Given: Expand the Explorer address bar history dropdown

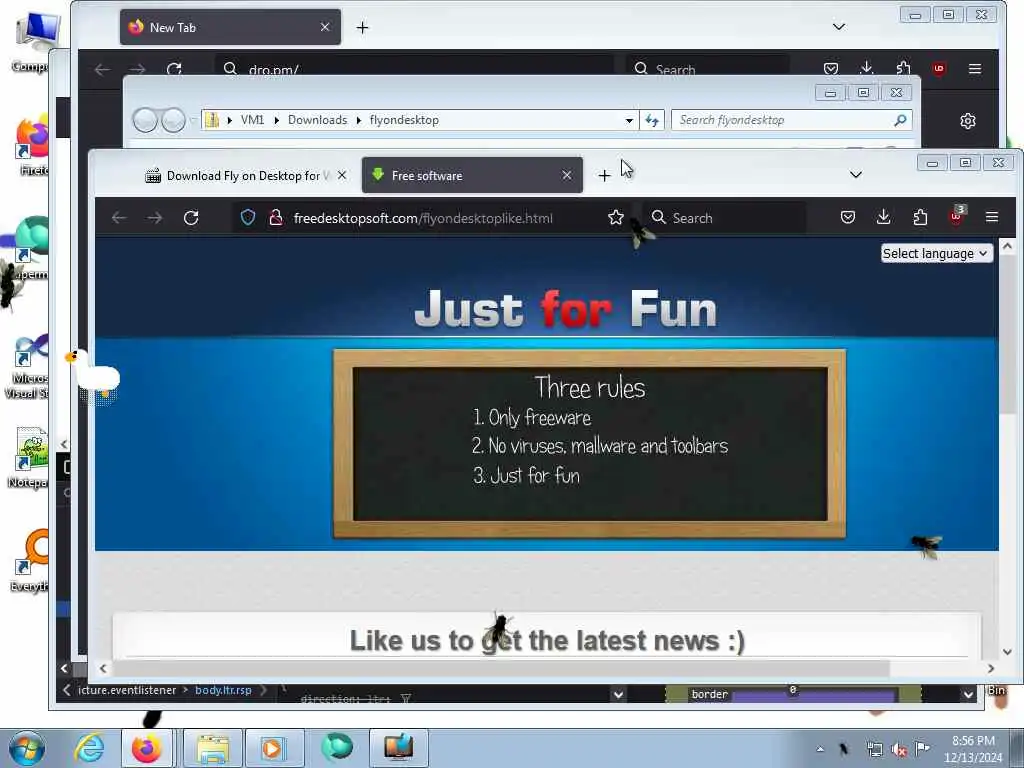Looking at the screenshot, I should click(629, 120).
